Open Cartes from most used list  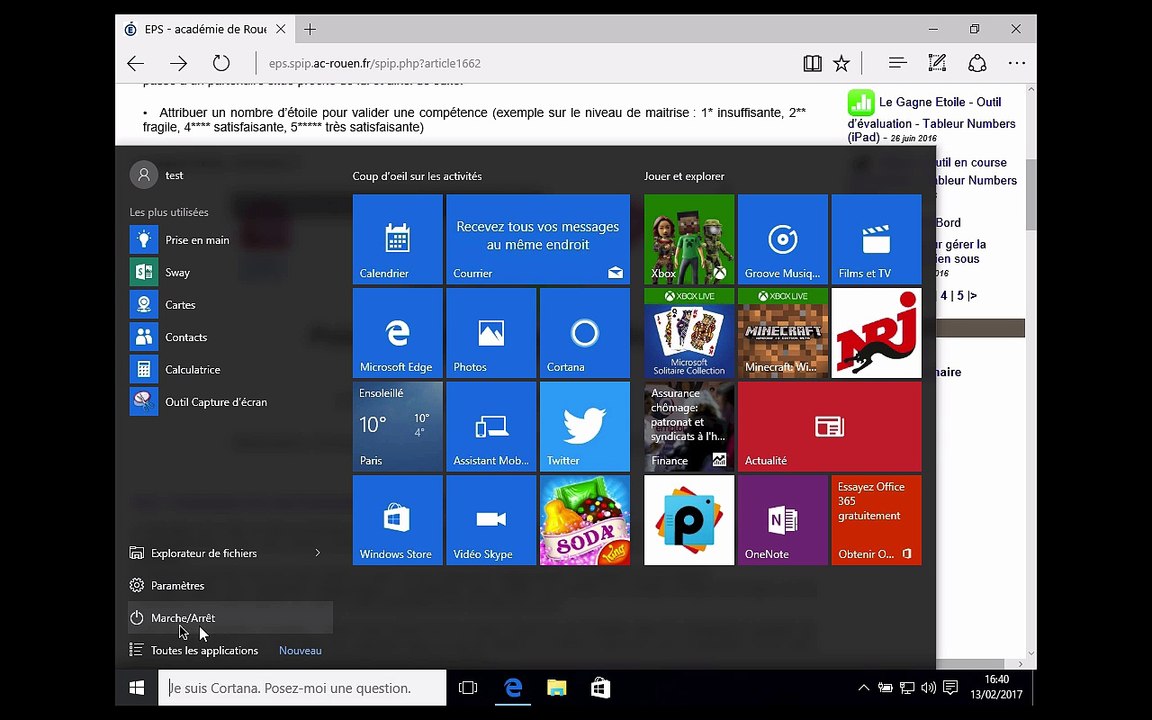click(230, 304)
